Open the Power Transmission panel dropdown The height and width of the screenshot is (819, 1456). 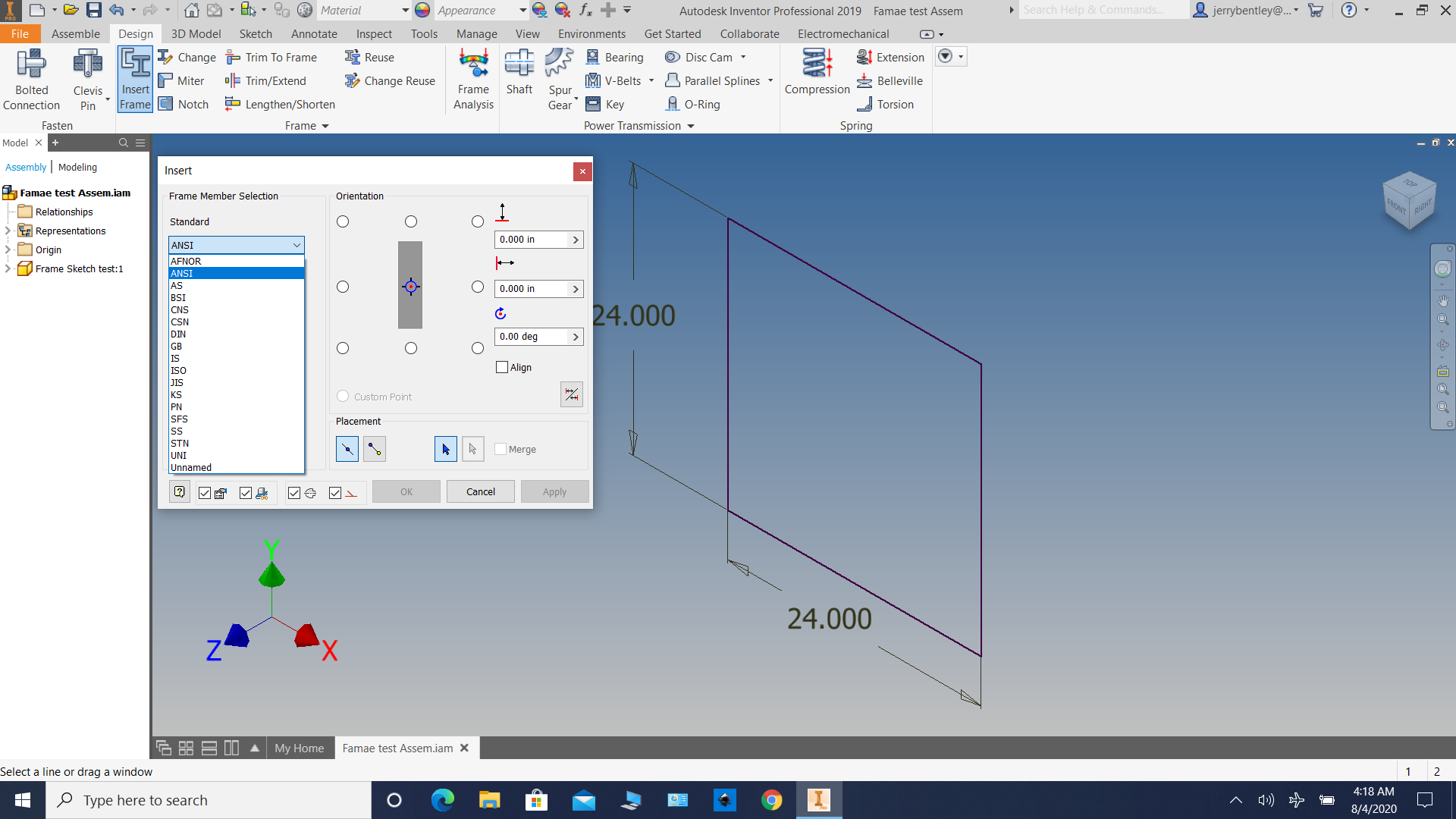(690, 126)
